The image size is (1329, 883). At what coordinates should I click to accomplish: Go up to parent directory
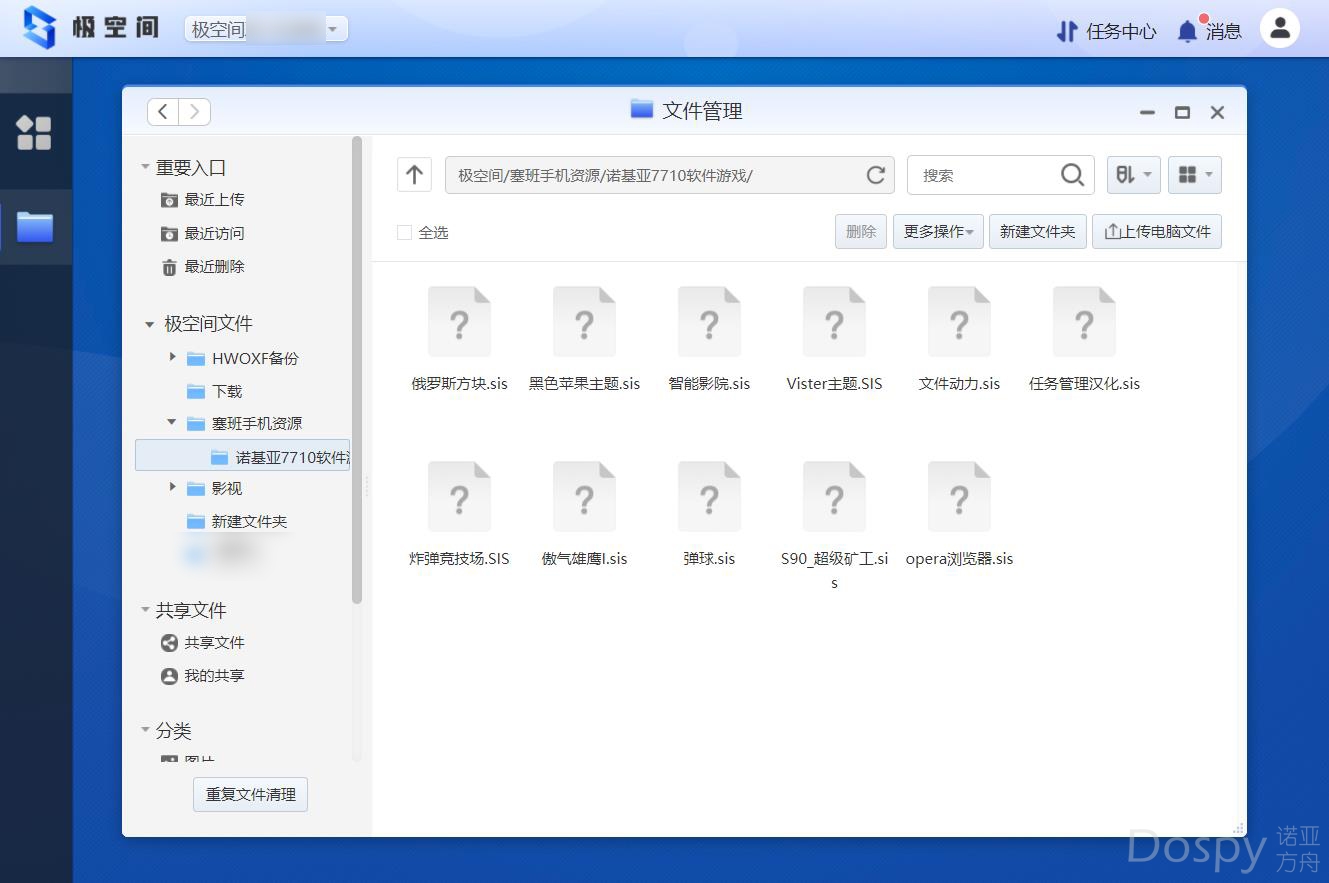[414, 175]
